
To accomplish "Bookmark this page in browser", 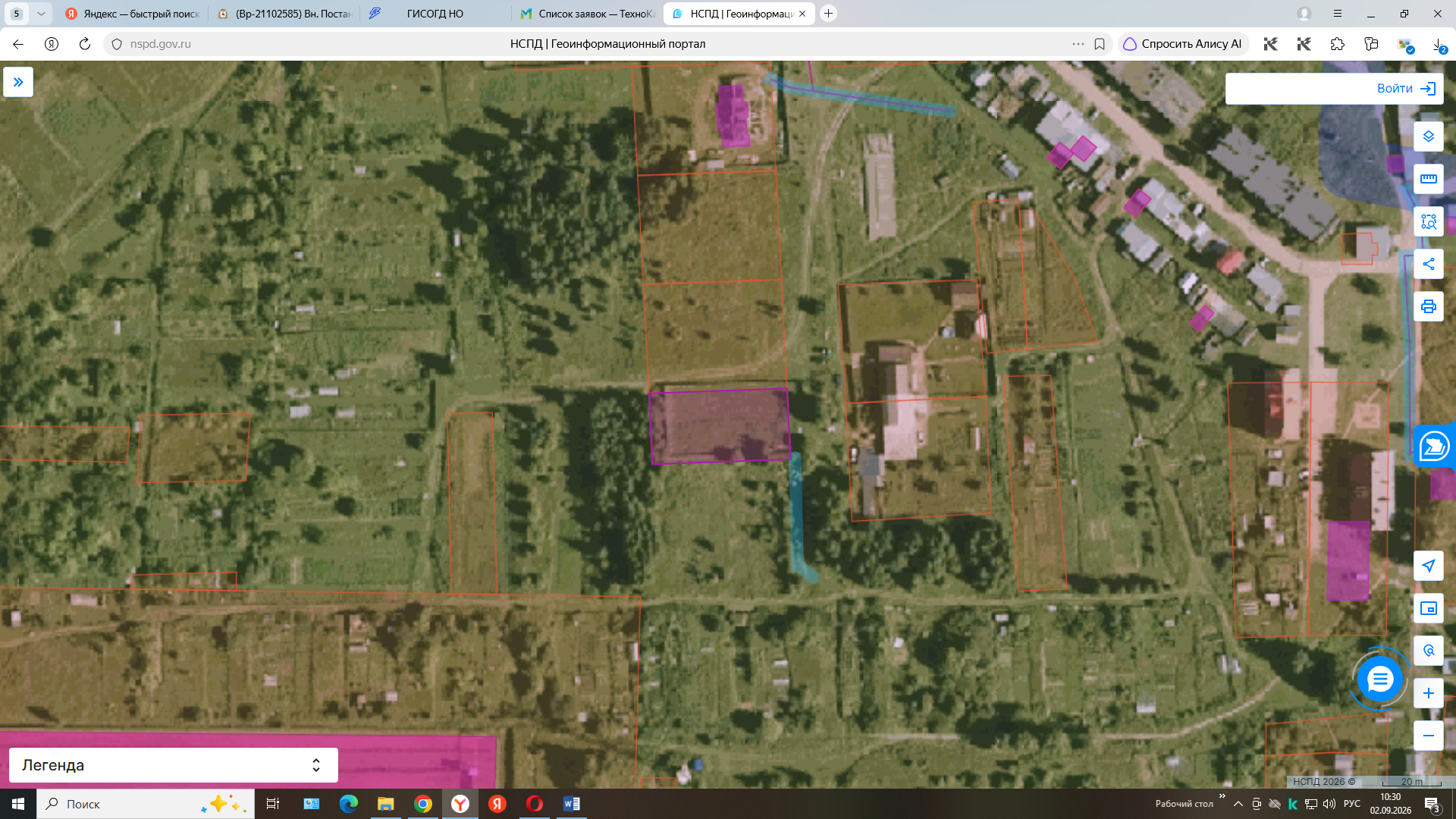I will click(1100, 44).
